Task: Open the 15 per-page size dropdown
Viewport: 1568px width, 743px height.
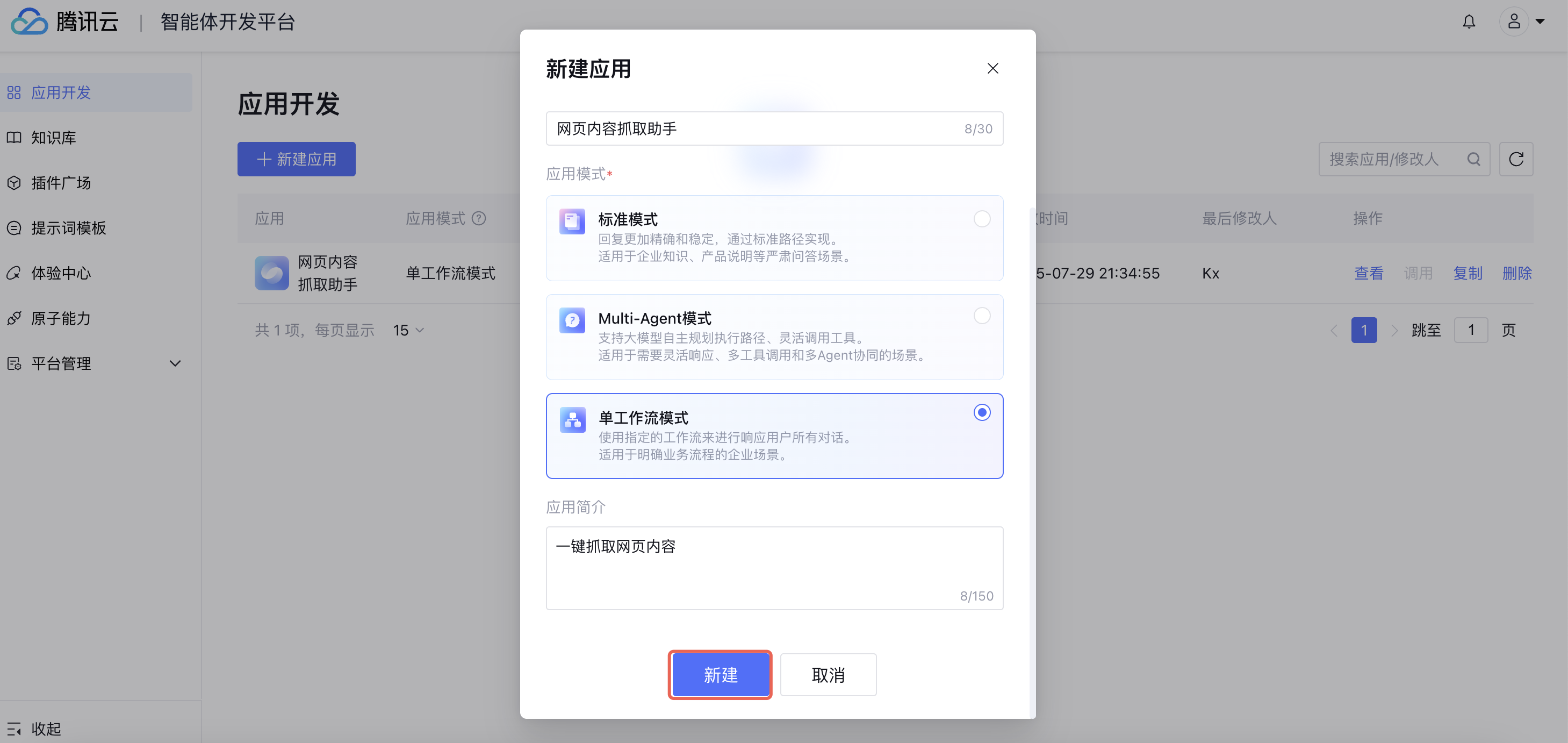Action: [x=408, y=330]
